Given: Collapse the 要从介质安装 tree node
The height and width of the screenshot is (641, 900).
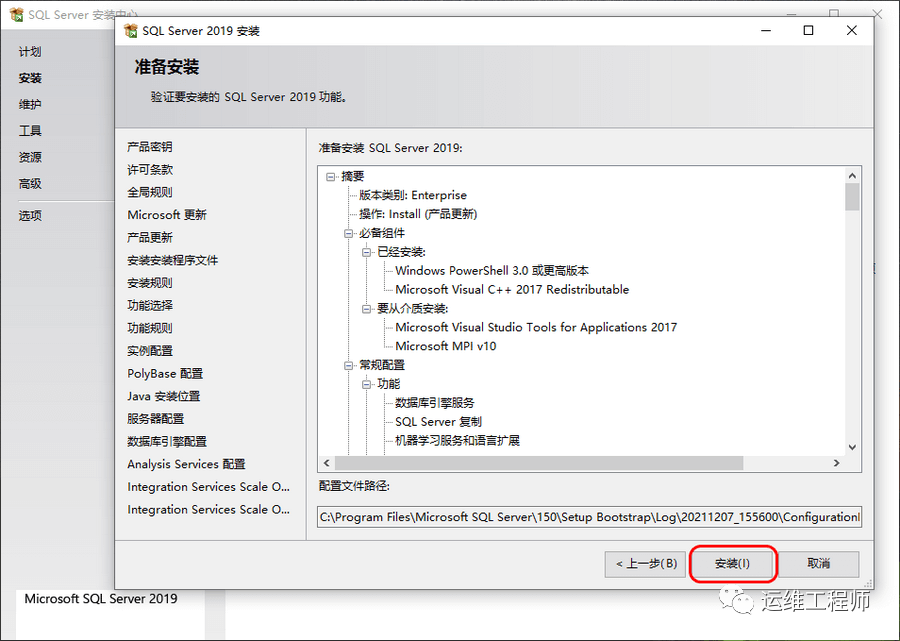Looking at the screenshot, I should coord(367,309).
